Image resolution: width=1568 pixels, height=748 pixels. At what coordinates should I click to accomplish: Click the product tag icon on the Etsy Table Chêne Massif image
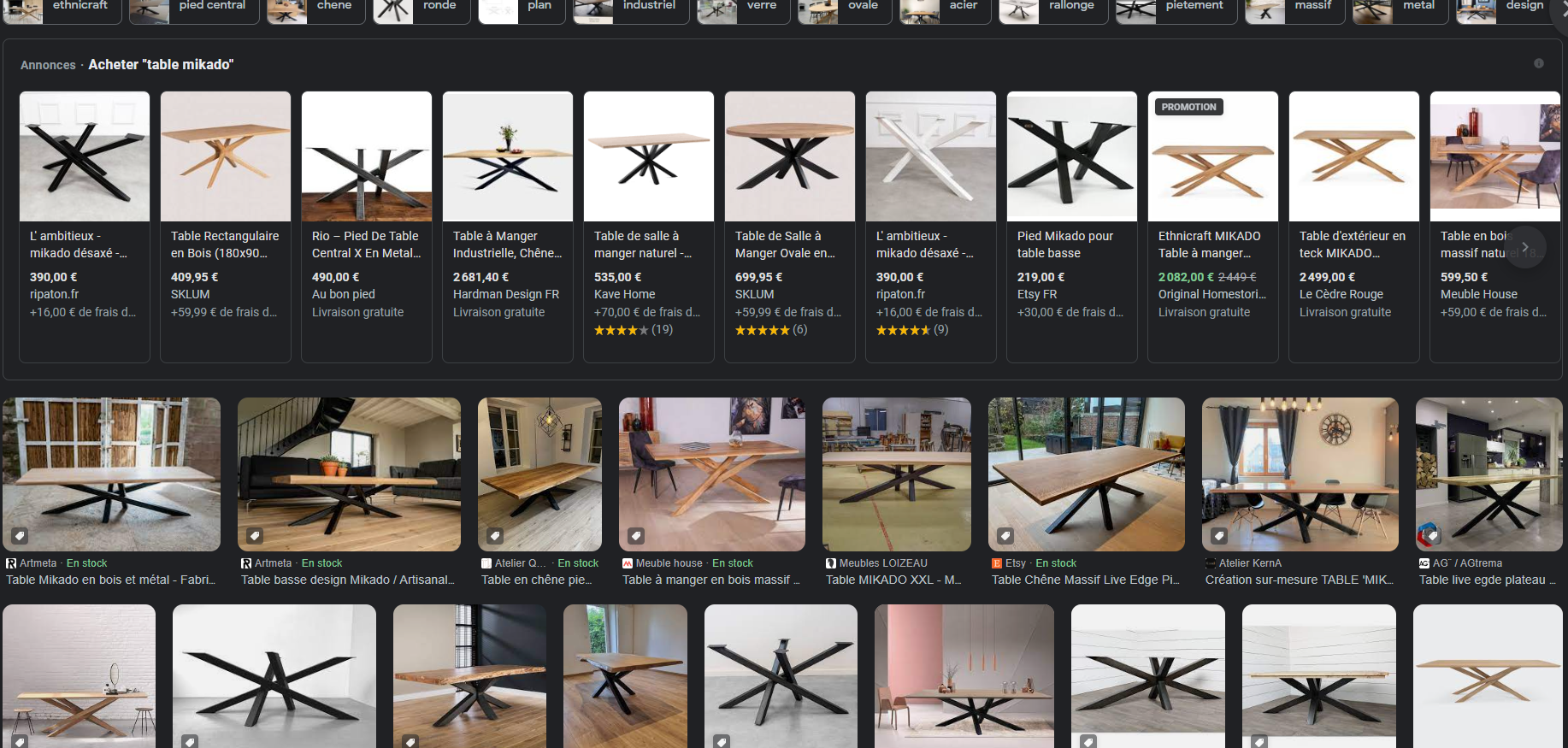coord(1005,536)
